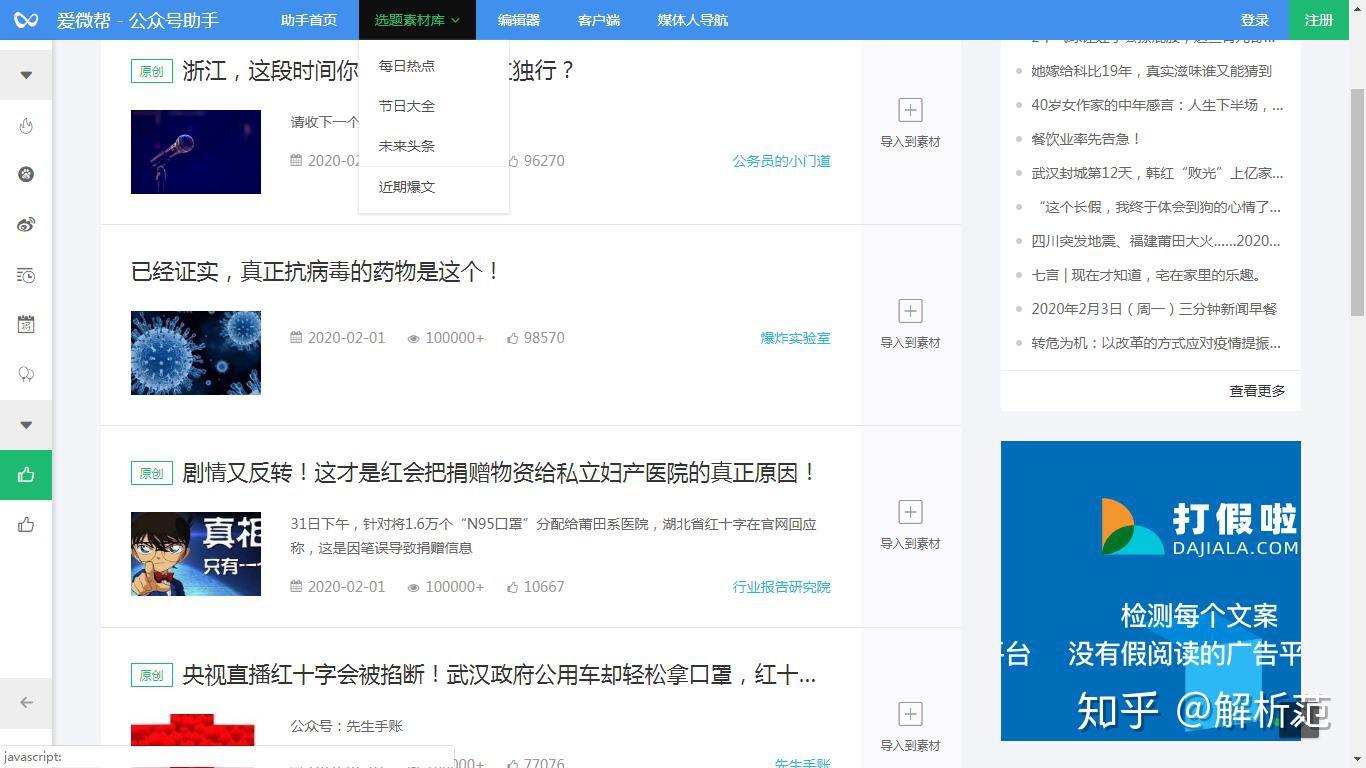
Task: Open sidebar item 武汉封城第12天
Action: tap(1158, 173)
